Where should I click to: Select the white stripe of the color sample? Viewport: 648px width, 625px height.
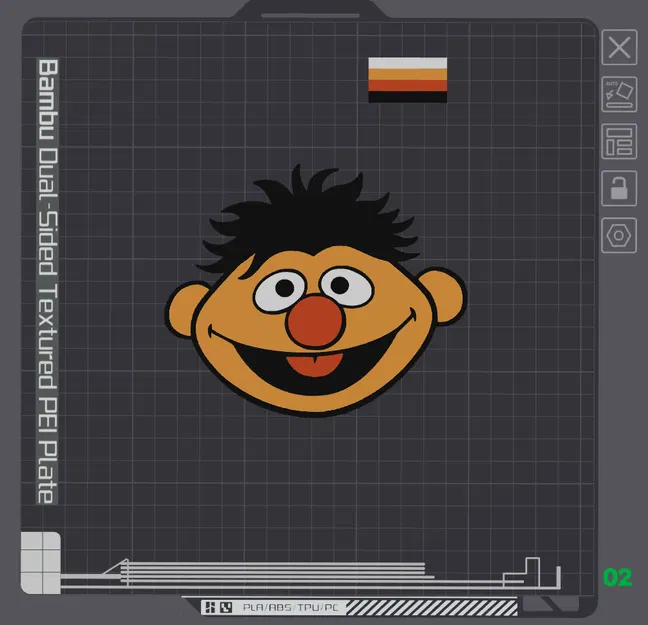pos(407,63)
